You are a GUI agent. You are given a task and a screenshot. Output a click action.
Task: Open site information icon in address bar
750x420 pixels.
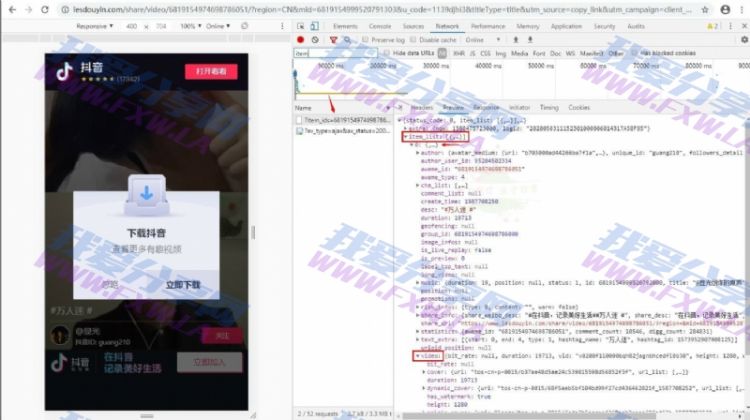(x=66, y=10)
